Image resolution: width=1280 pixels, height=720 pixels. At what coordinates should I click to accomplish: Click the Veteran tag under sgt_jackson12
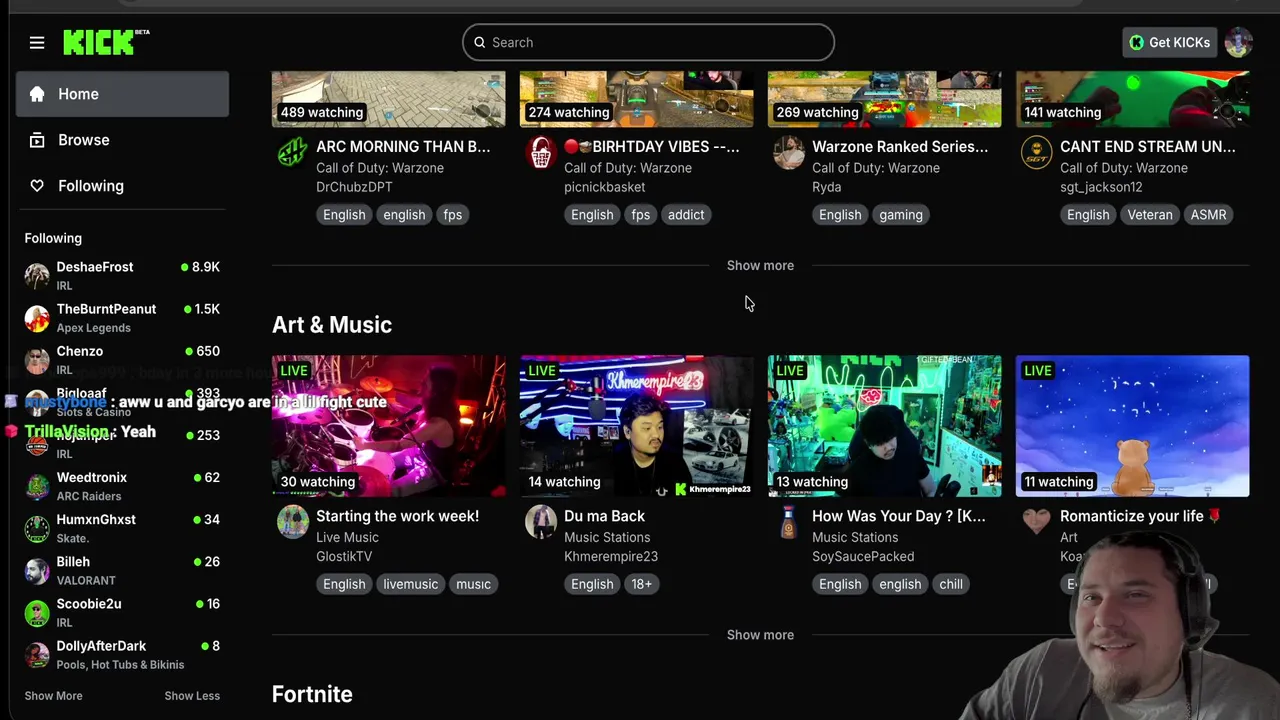[x=1150, y=215]
